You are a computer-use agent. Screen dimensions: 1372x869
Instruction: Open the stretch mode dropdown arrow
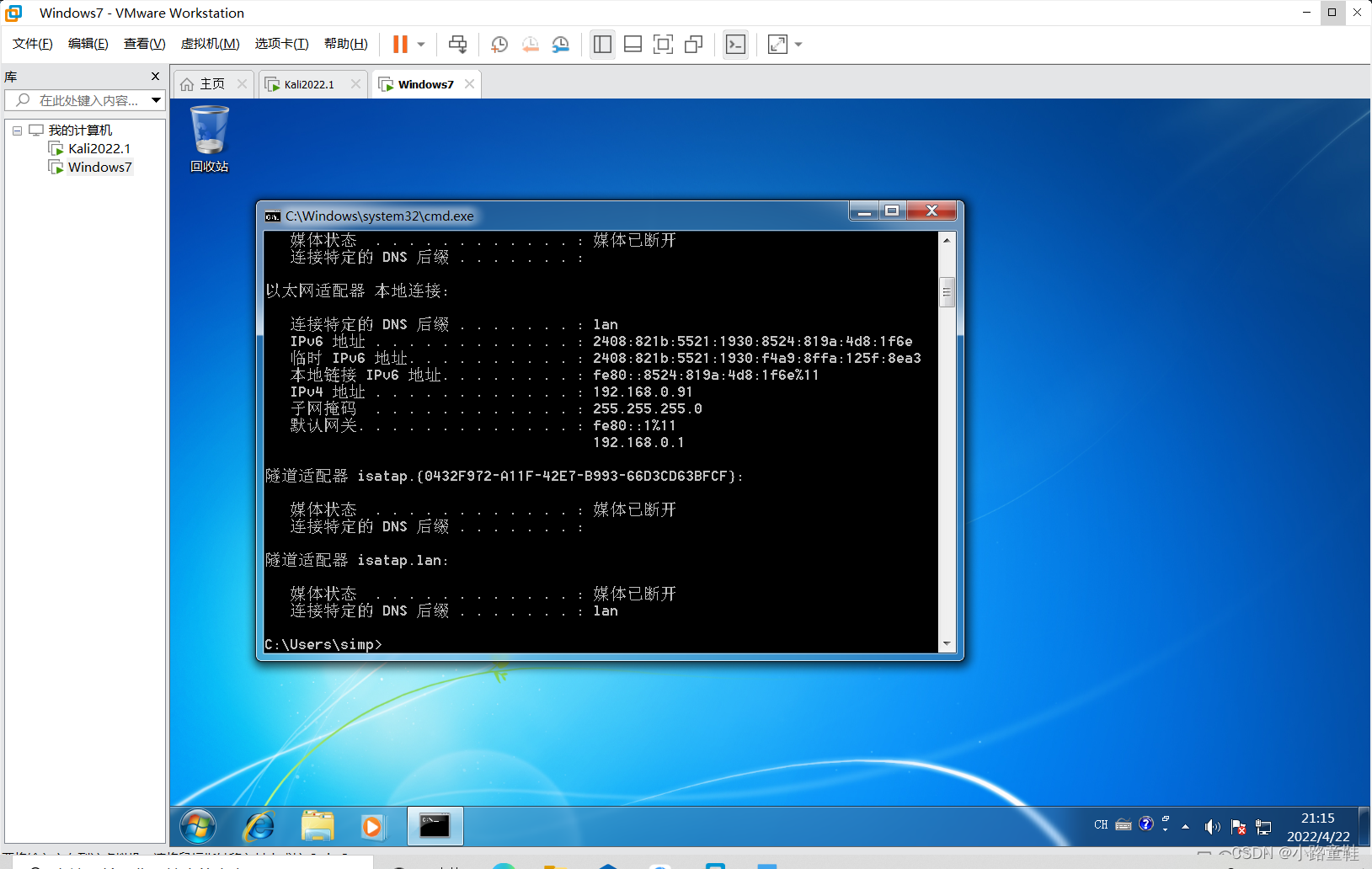click(x=798, y=45)
